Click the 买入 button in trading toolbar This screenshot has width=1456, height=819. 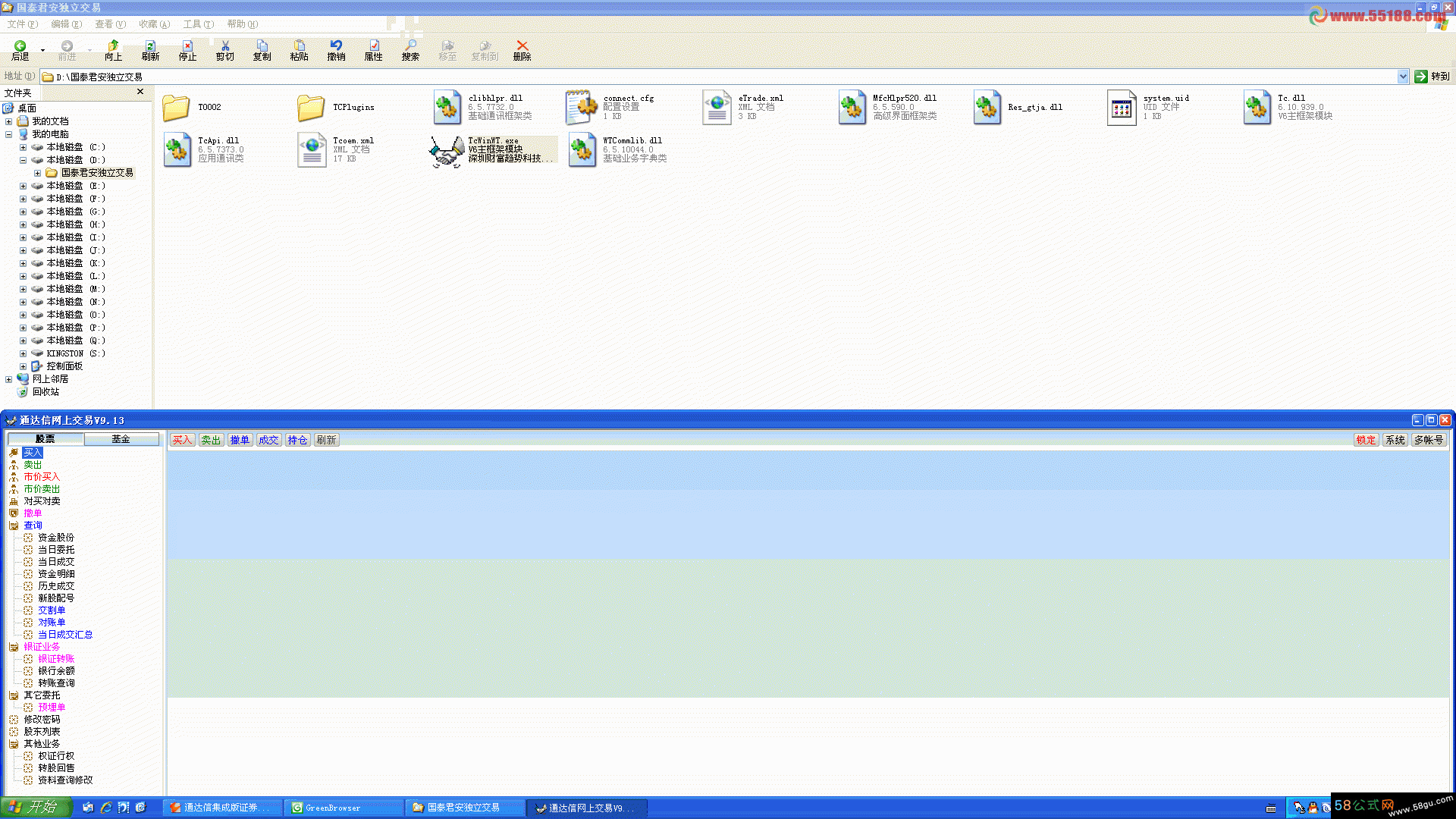(182, 440)
